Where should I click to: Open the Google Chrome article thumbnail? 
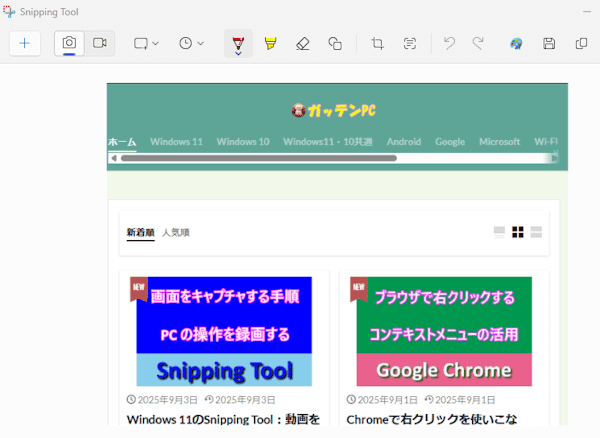tap(444, 332)
